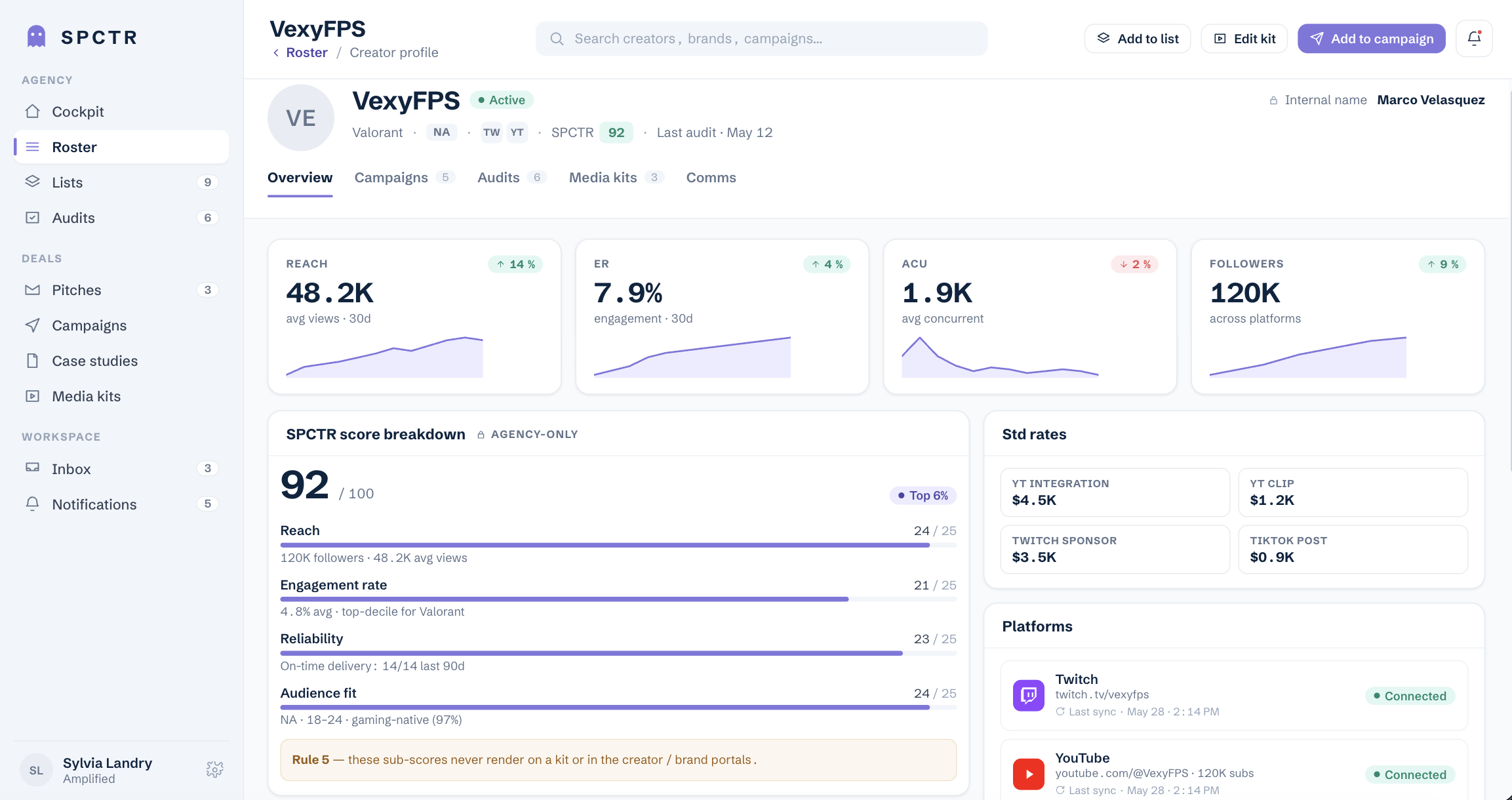
Task: Click Twitch Connected status badge
Action: point(1410,696)
